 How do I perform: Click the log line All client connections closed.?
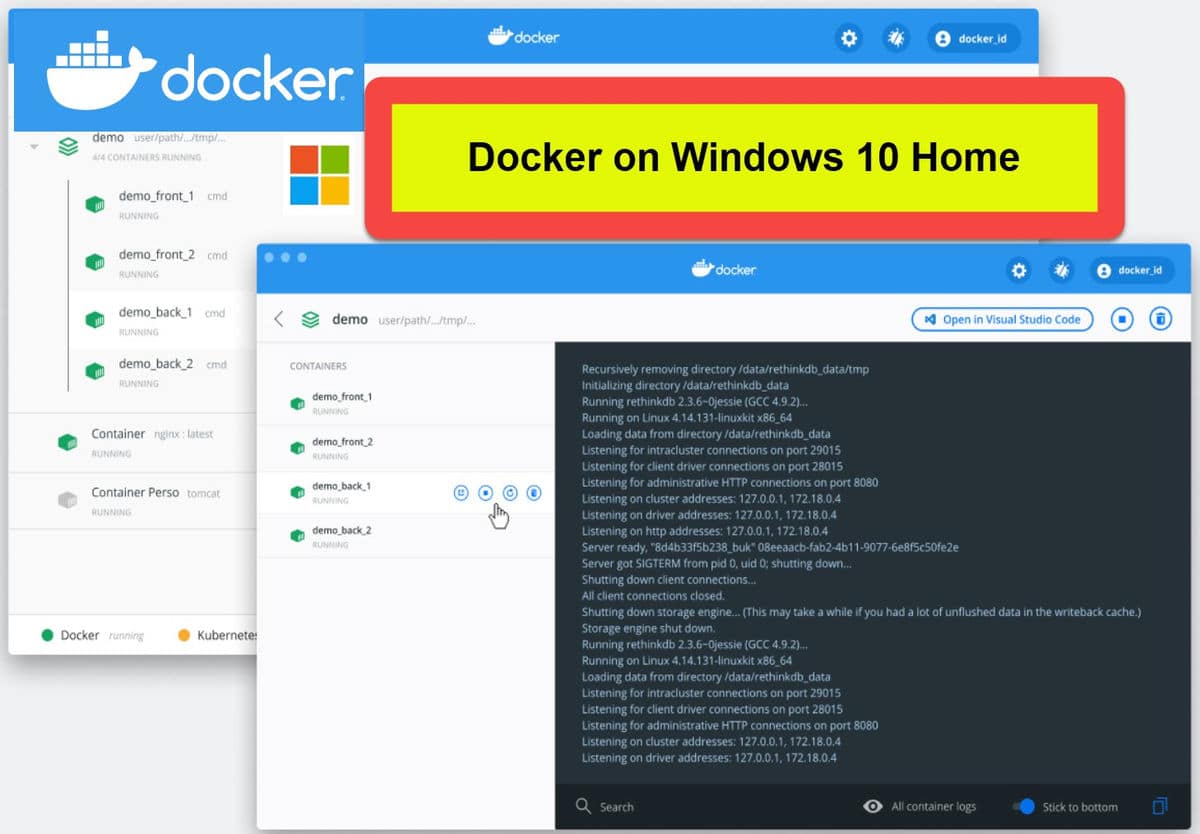click(653, 596)
